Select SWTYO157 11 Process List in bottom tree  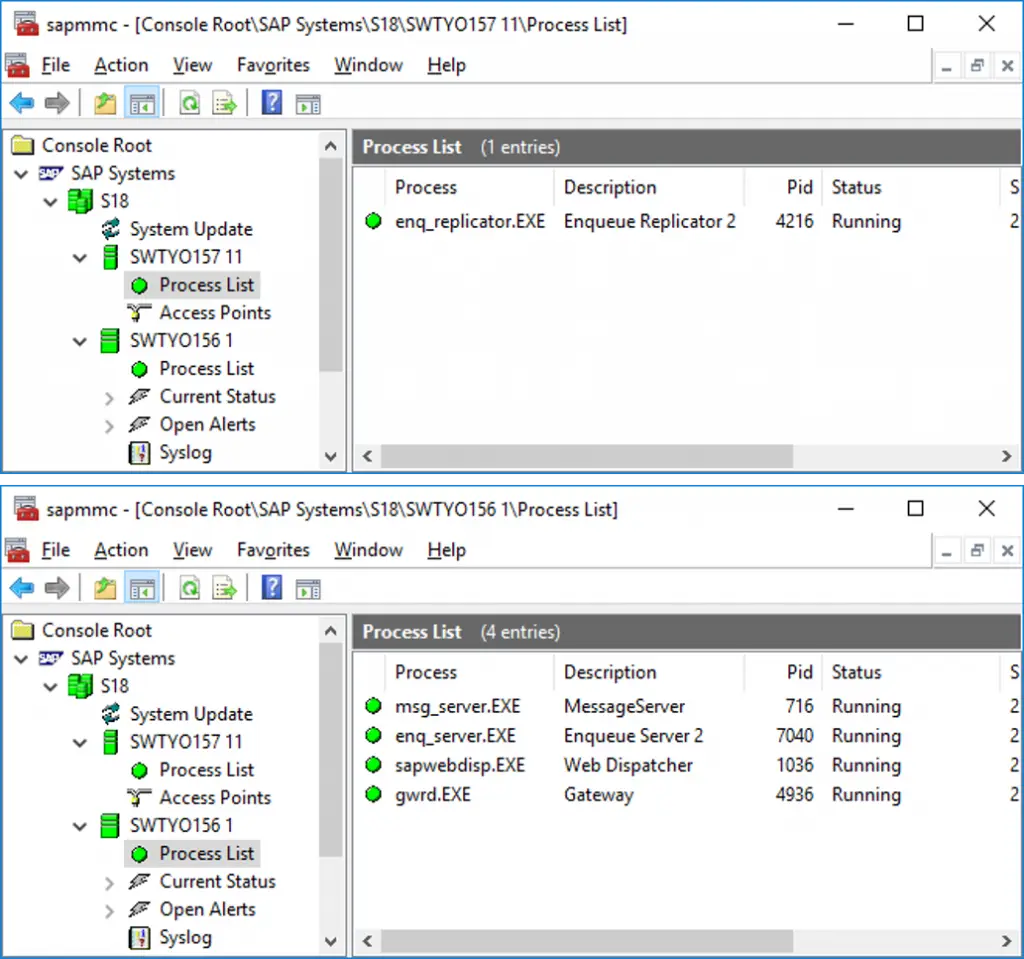tap(206, 770)
